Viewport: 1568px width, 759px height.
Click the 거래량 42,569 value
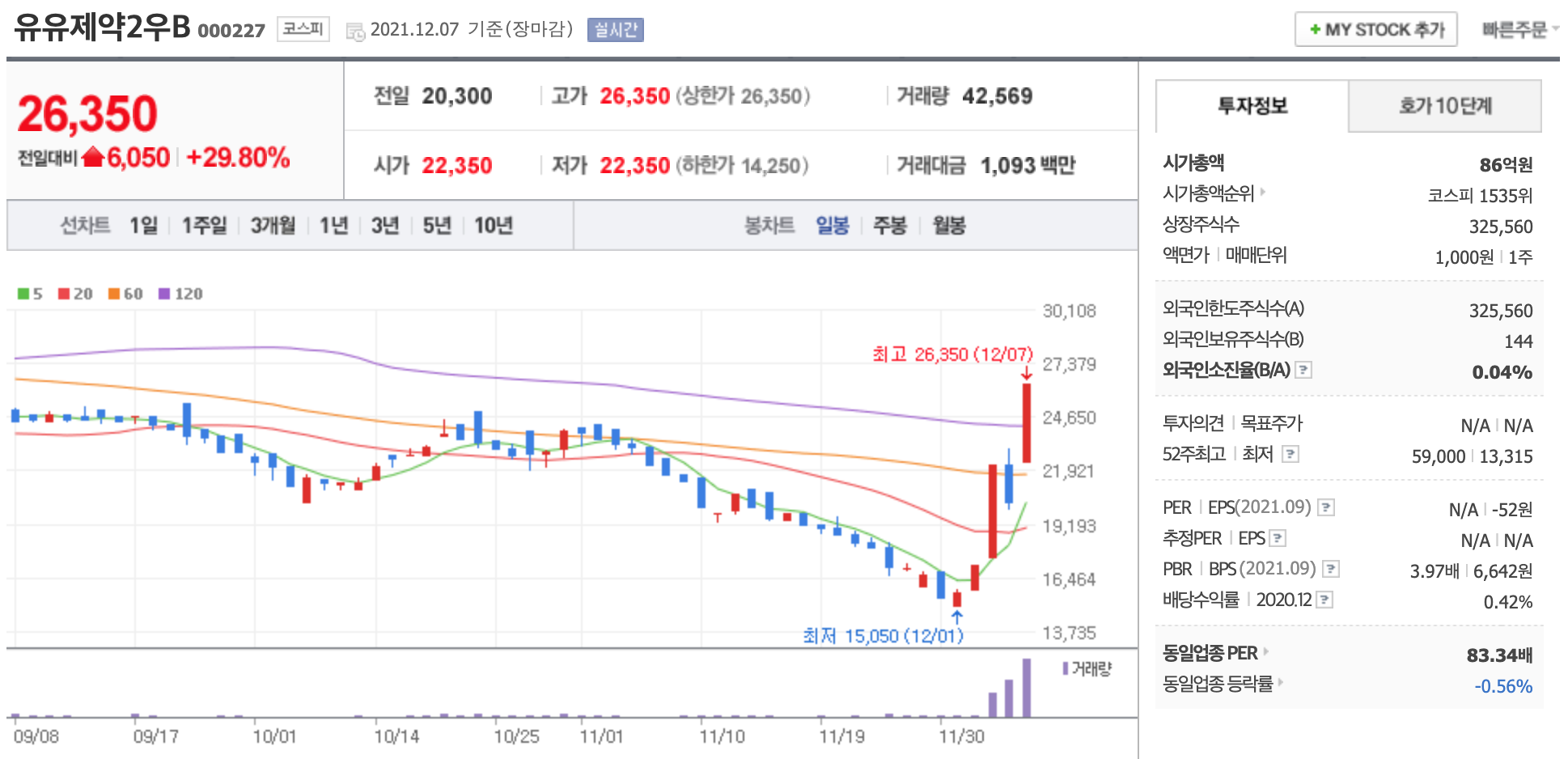tap(997, 96)
